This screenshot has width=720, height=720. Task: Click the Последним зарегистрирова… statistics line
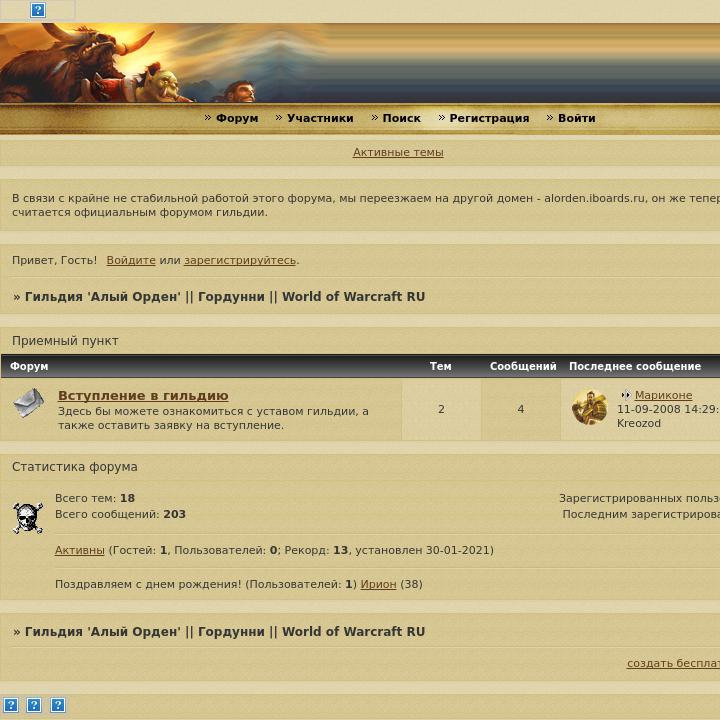641,514
